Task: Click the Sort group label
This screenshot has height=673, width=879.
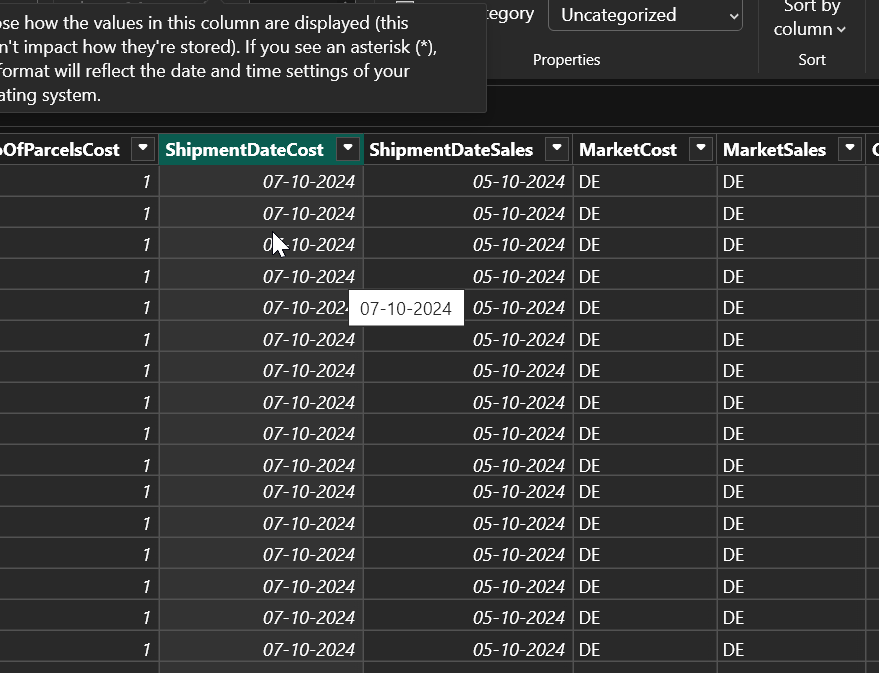Action: click(x=812, y=60)
